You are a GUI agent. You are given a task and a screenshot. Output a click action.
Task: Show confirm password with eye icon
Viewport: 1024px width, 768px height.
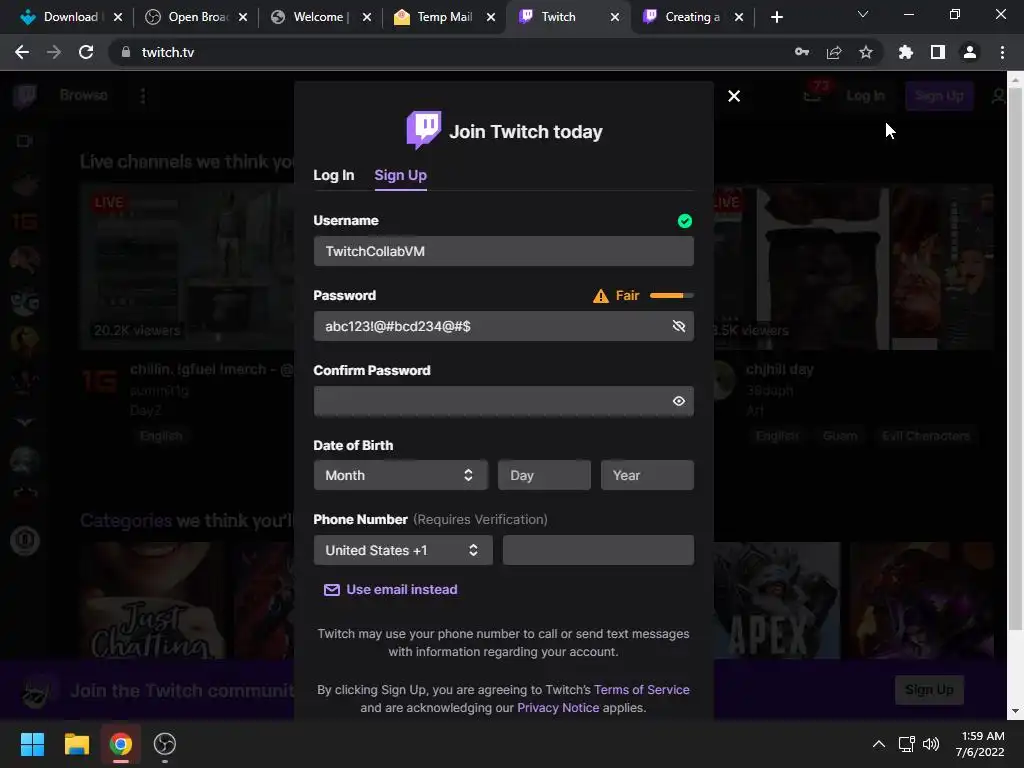pyautogui.click(x=679, y=401)
